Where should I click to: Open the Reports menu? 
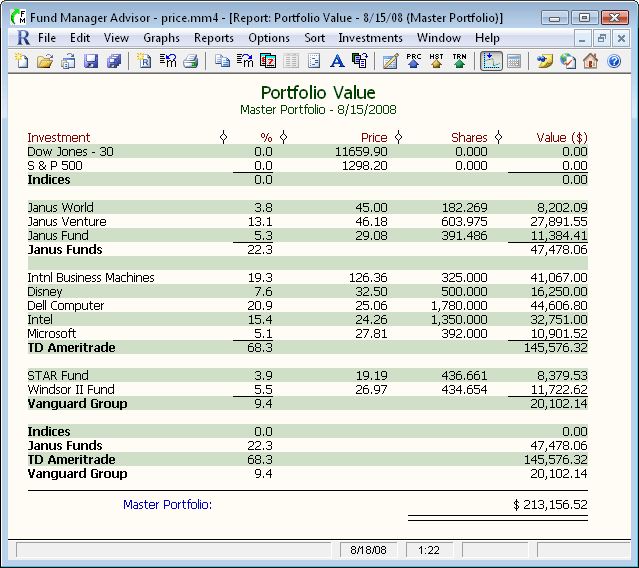point(214,38)
